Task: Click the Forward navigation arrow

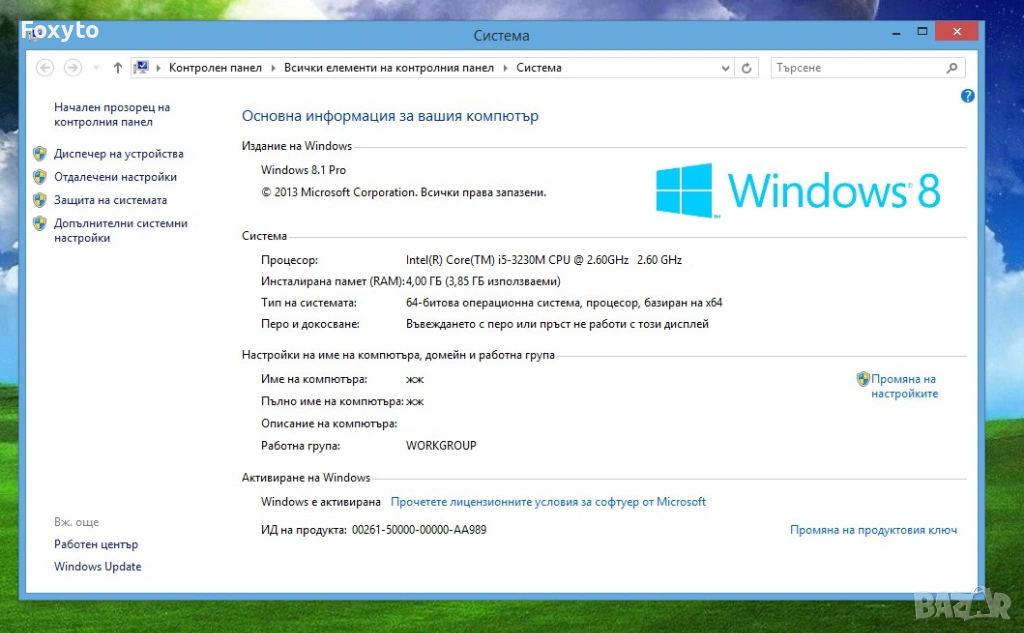Action: coord(72,68)
